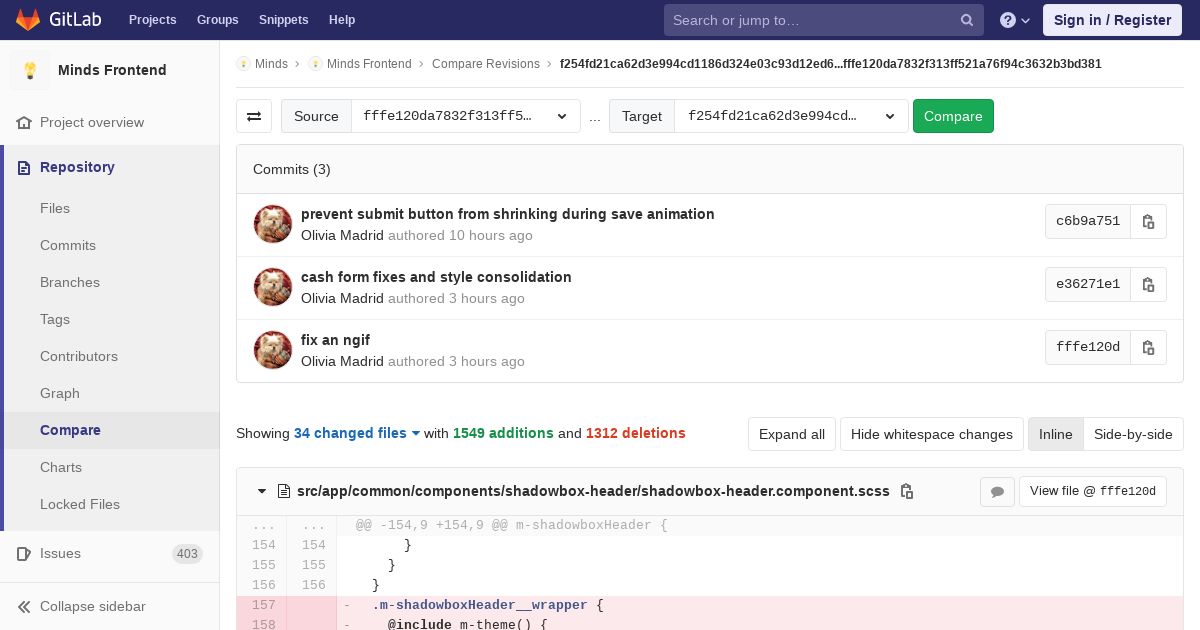Screen dimensions: 1200x630
Task: Click the swap revisions arrows icon
Action: pos(254,116)
